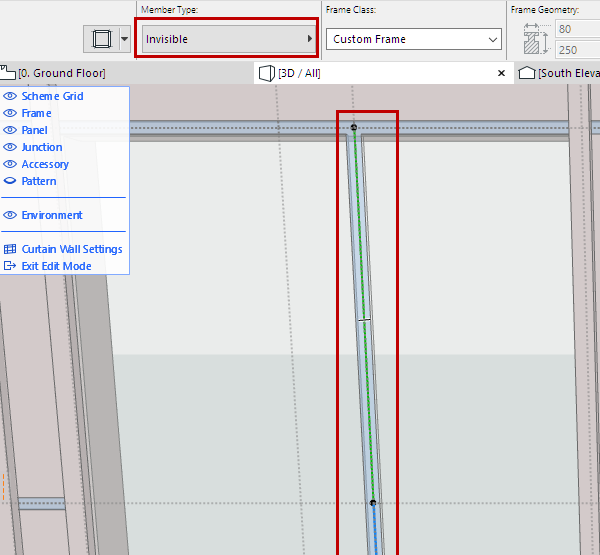The height and width of the screenshot is (555, 600).
Task: Open Curtain Wall Settings
Action: 71,249
